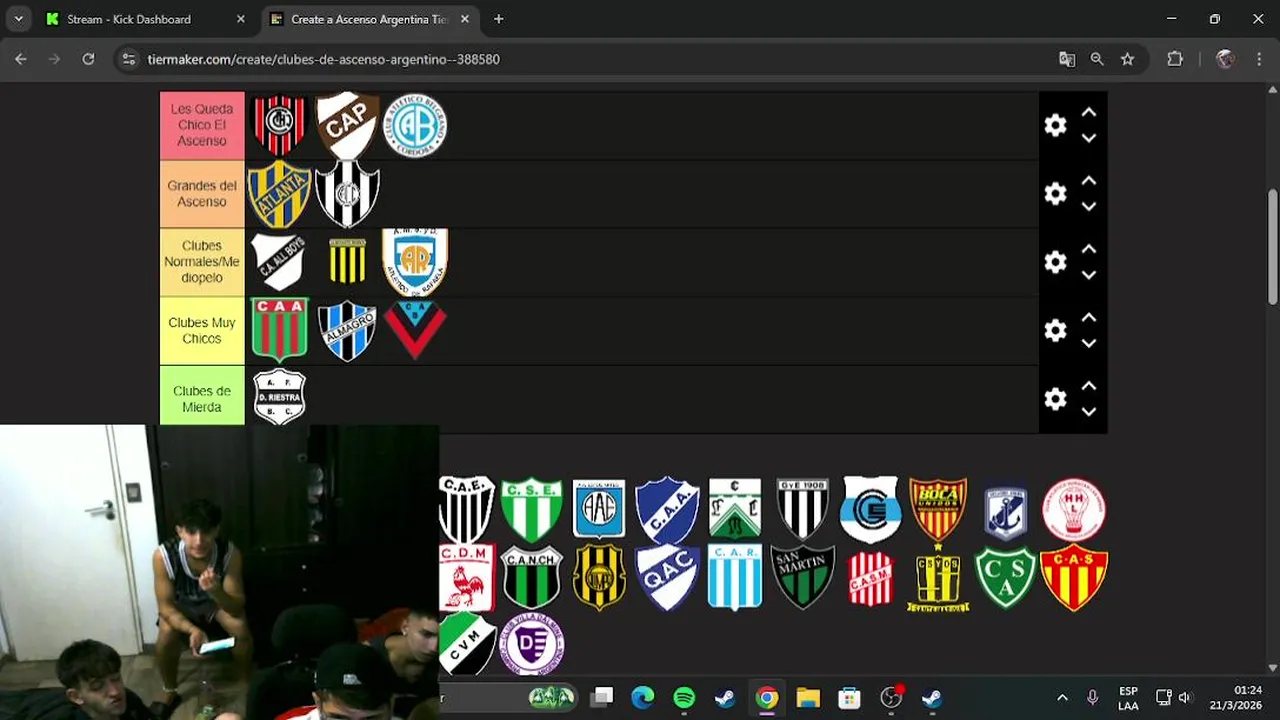Image resolution: width=1280 pixels, height=720 pixels.
Task: Pick the purple Villa Dálmine crest
Action: point(531,644)
